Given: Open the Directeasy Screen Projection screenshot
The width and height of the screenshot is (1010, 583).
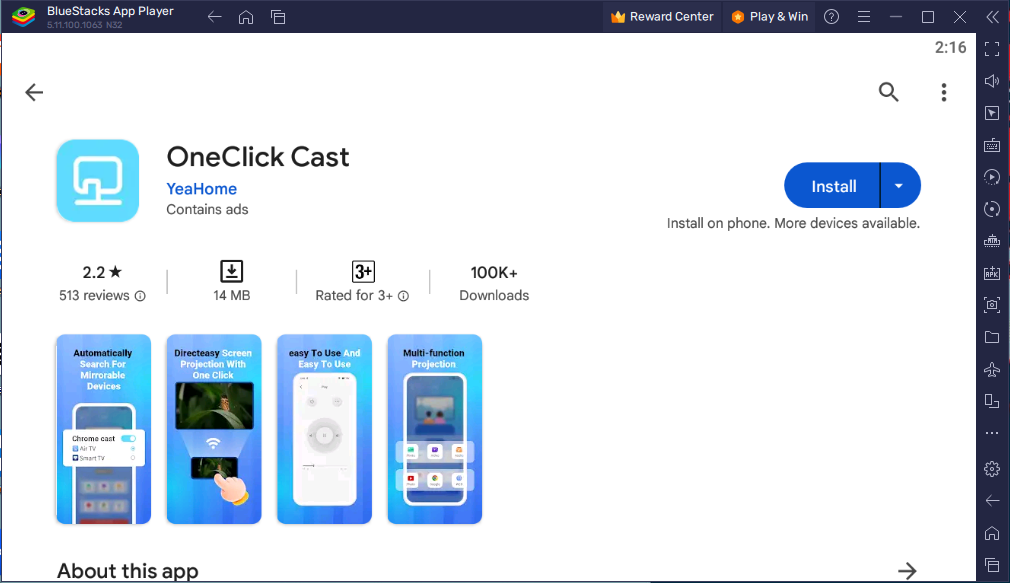Looking at the screenshot, I should point(214,429).
